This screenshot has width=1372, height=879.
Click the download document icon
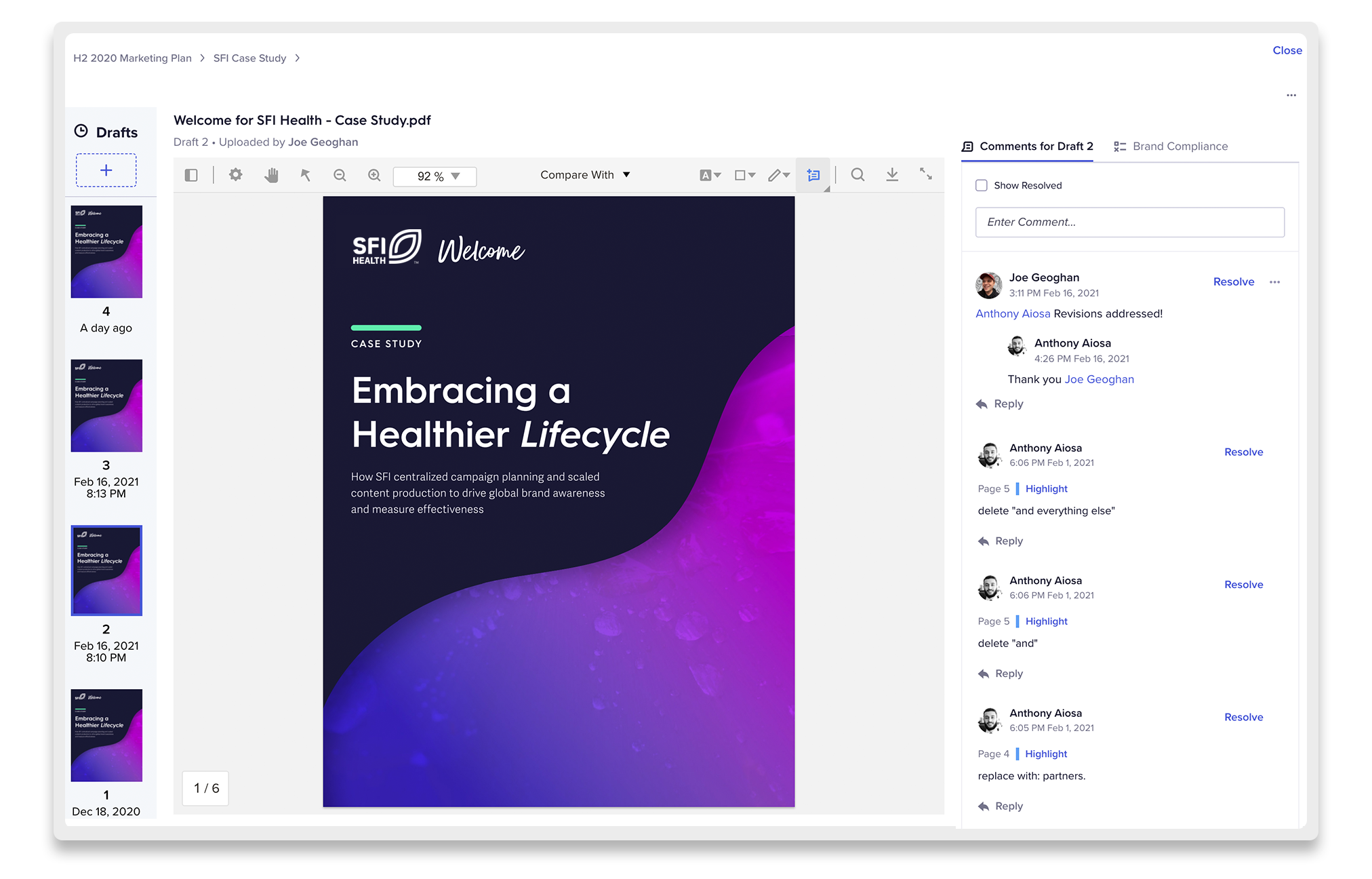pos(891,176)
